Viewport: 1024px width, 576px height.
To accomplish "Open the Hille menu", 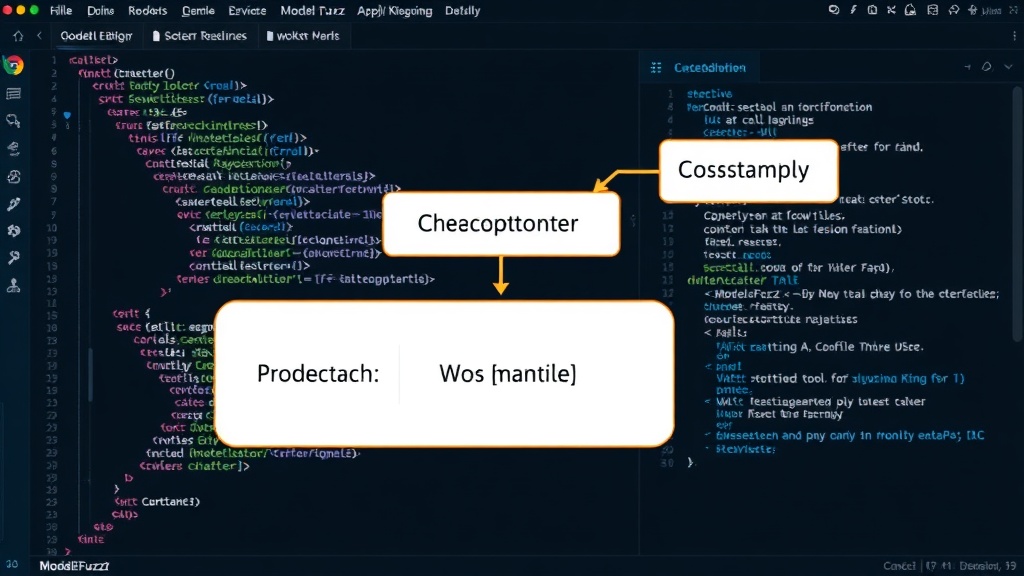I will [x=61, y=10].
